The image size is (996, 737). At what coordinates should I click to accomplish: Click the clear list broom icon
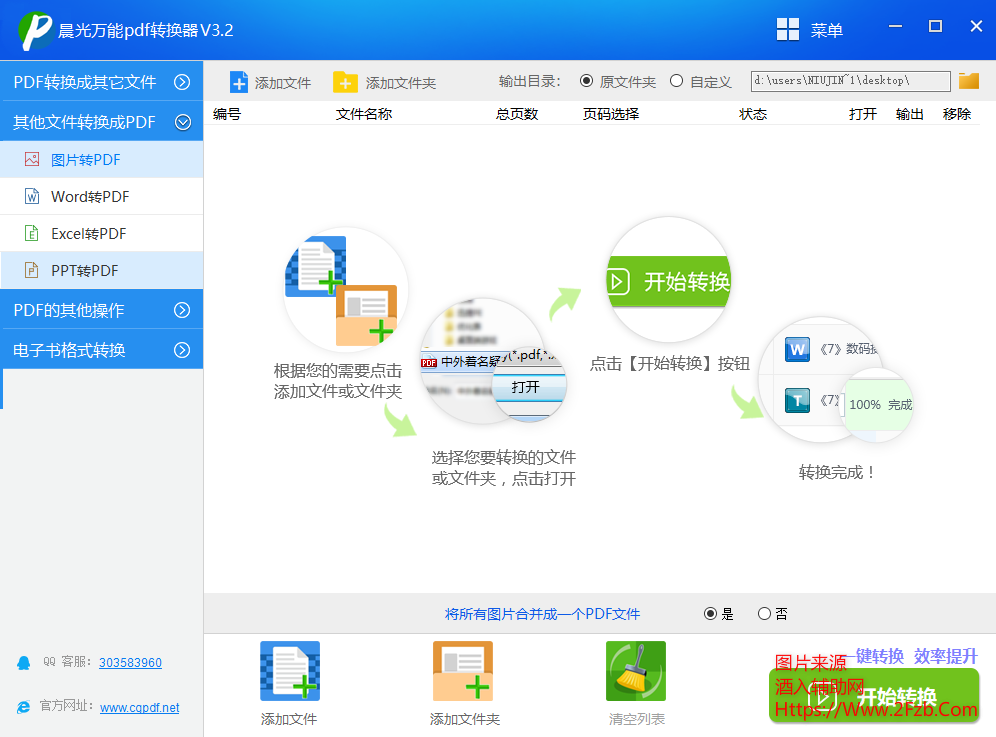pos(635,671)
